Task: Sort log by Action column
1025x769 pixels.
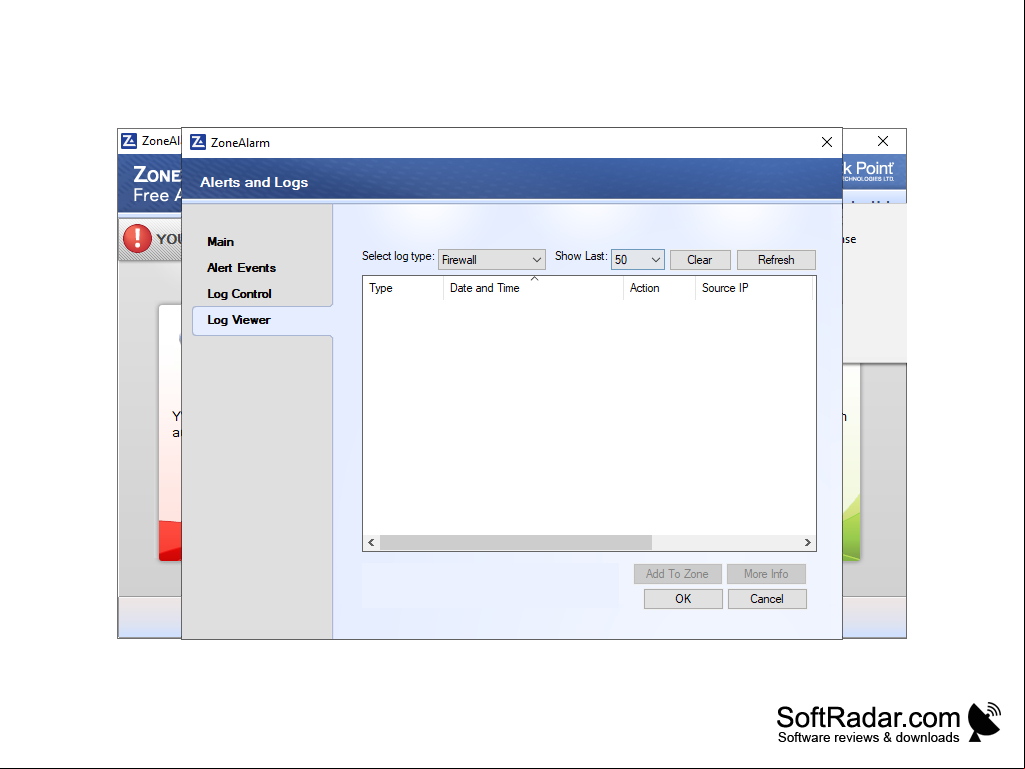Action: pos(659,288)
